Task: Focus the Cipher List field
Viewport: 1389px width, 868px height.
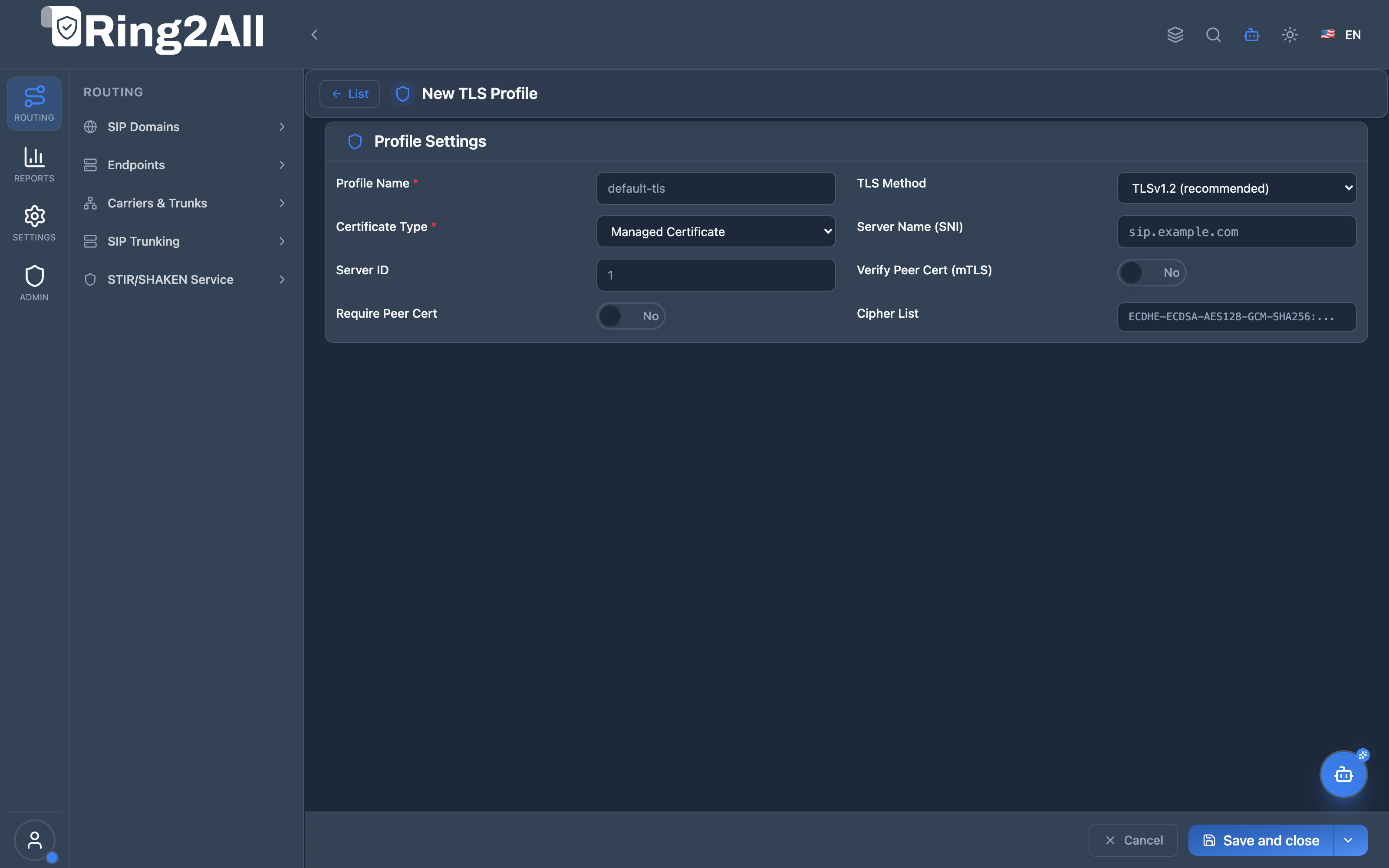Action: point(1236,317)
